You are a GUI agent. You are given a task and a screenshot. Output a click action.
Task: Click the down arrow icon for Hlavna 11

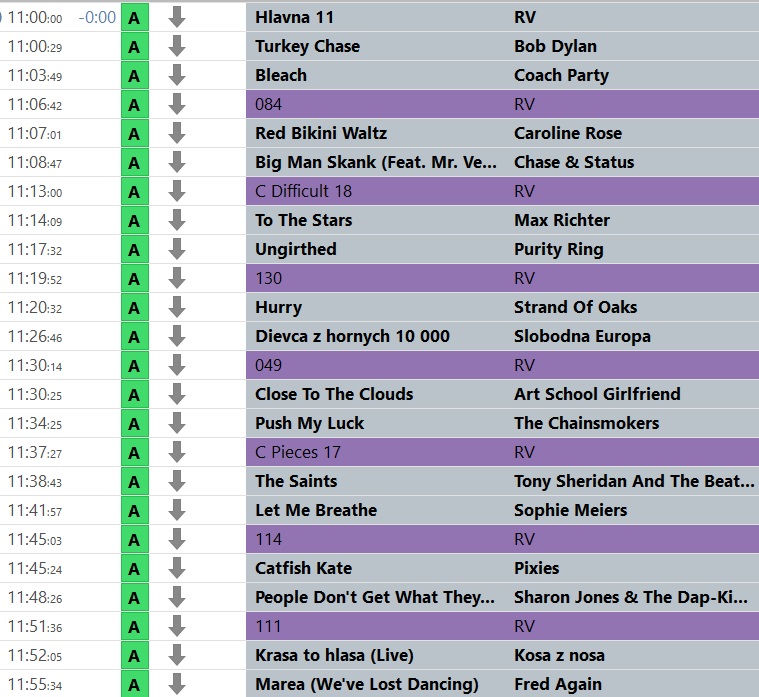coord(177,17)
